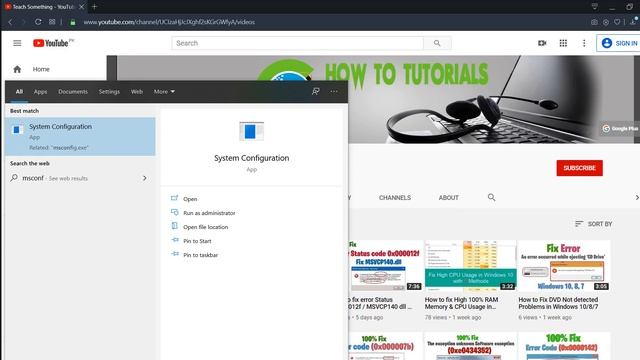Click 'How to fix High 100% RAM' title
The image size is (640, 360).
point(461,303)
